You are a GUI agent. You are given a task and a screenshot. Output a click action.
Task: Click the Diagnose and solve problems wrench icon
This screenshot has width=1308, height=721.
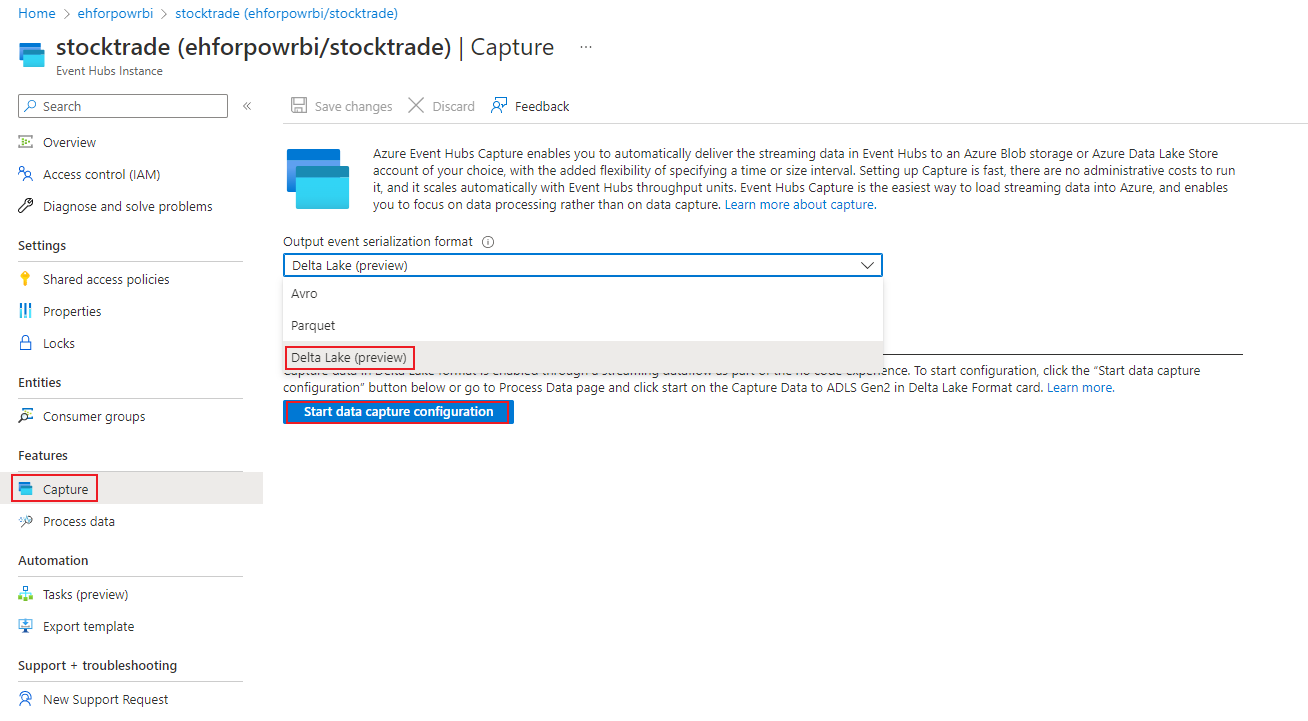(26, 206)
